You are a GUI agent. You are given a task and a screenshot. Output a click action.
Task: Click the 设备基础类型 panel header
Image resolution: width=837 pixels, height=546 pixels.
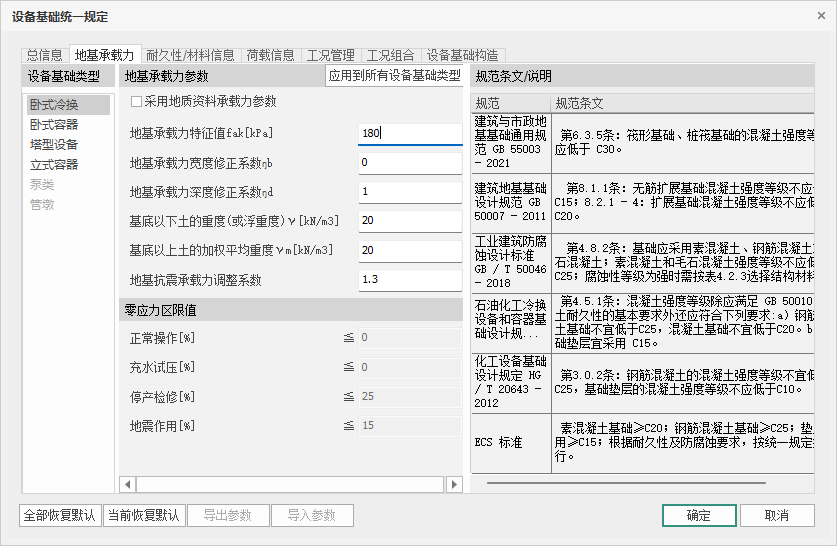[x=68, y=76]
